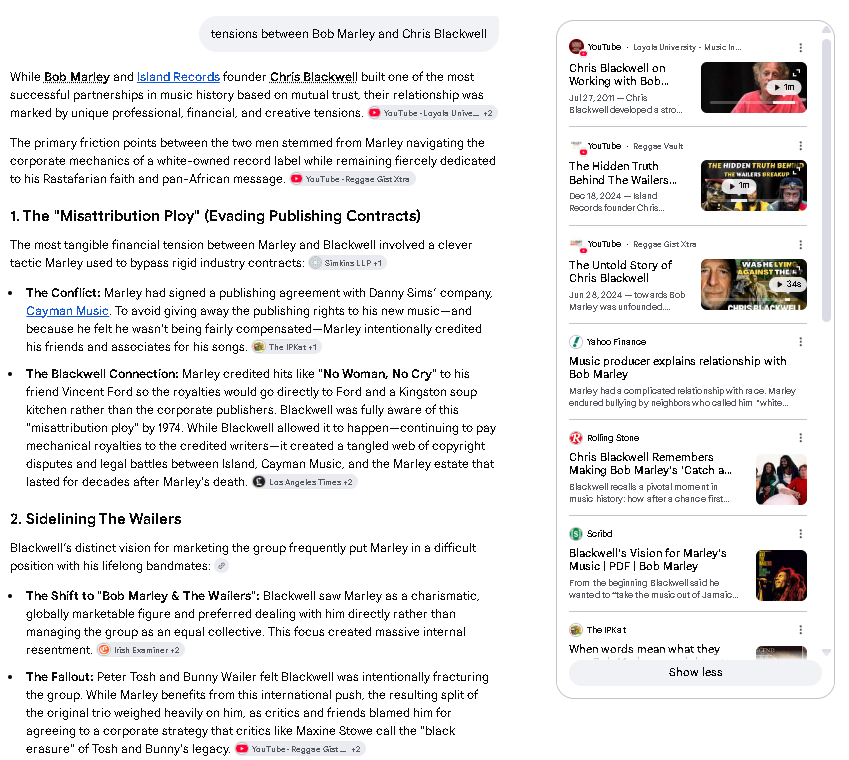Click the underlined Chris Blackwell name

coord(314,77)
